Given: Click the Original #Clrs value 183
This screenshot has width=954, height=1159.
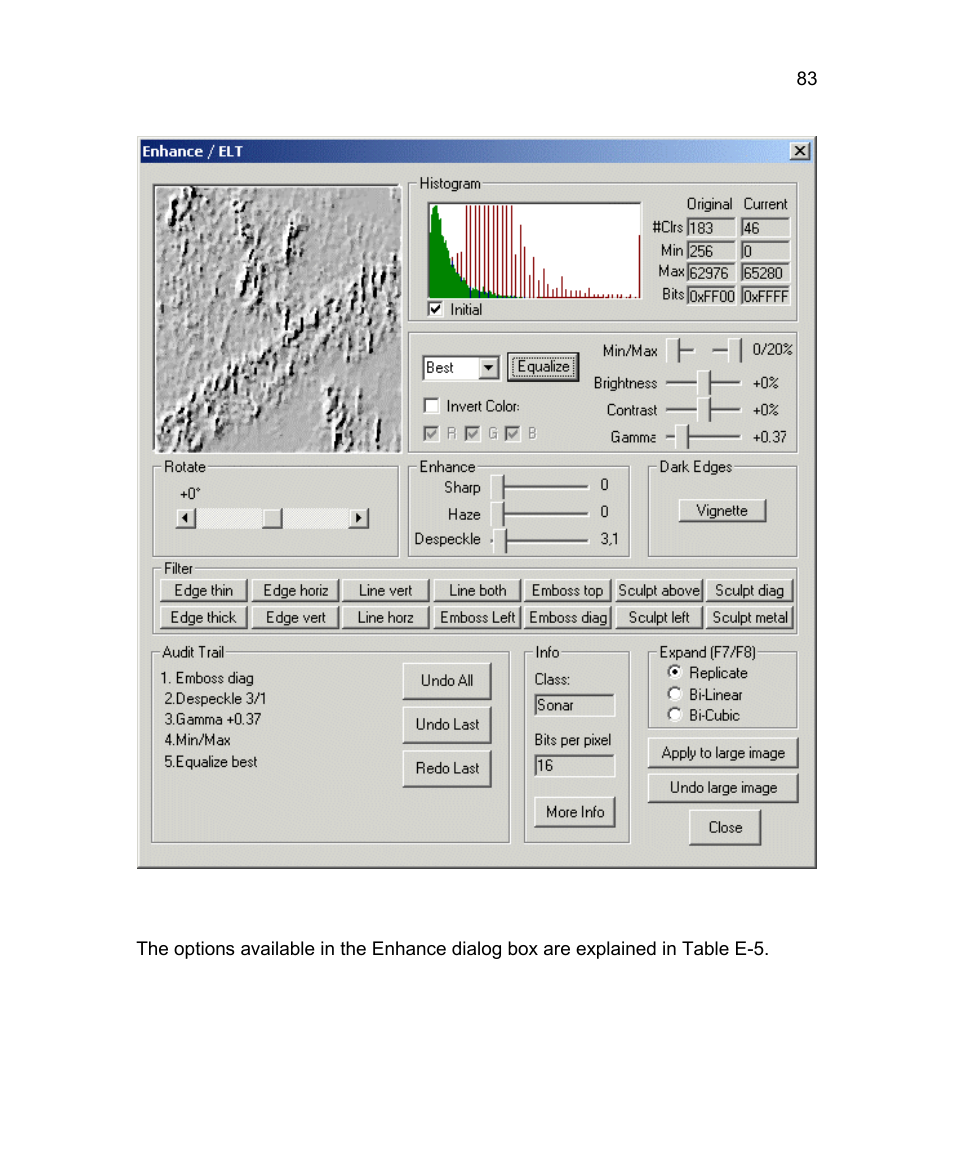Looking at the screenshot, I should 711,228.
